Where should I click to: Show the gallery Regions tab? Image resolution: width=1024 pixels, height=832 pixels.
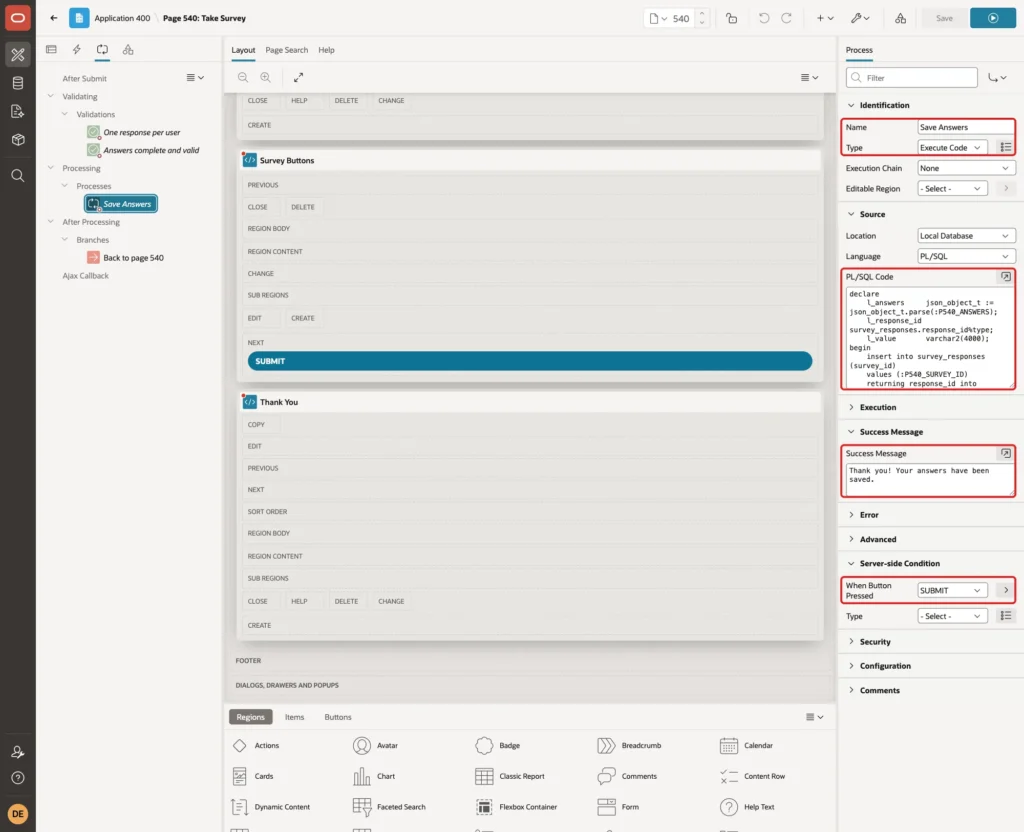[x=250, y=717]
